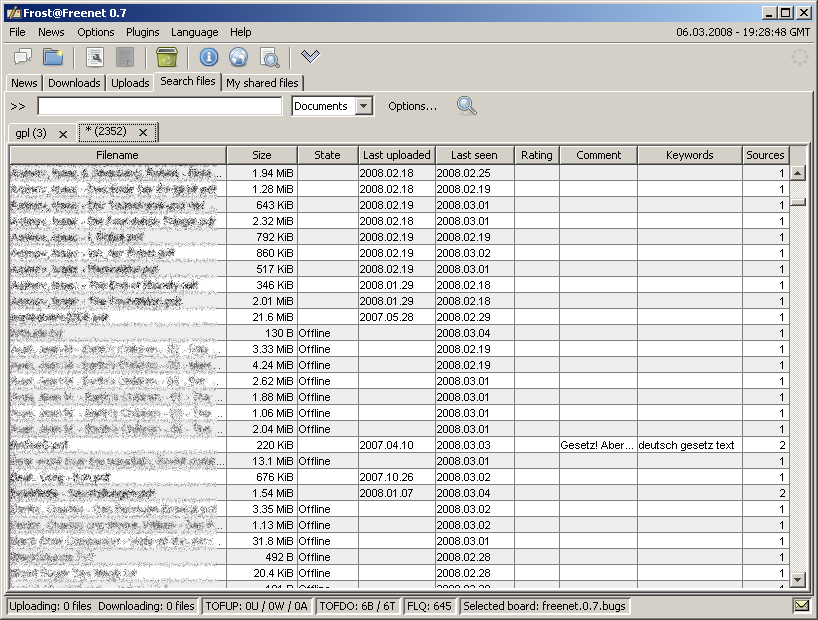Sort by the Last uploaded column header
Screen dimensions: 818x620
click(396, 155)
